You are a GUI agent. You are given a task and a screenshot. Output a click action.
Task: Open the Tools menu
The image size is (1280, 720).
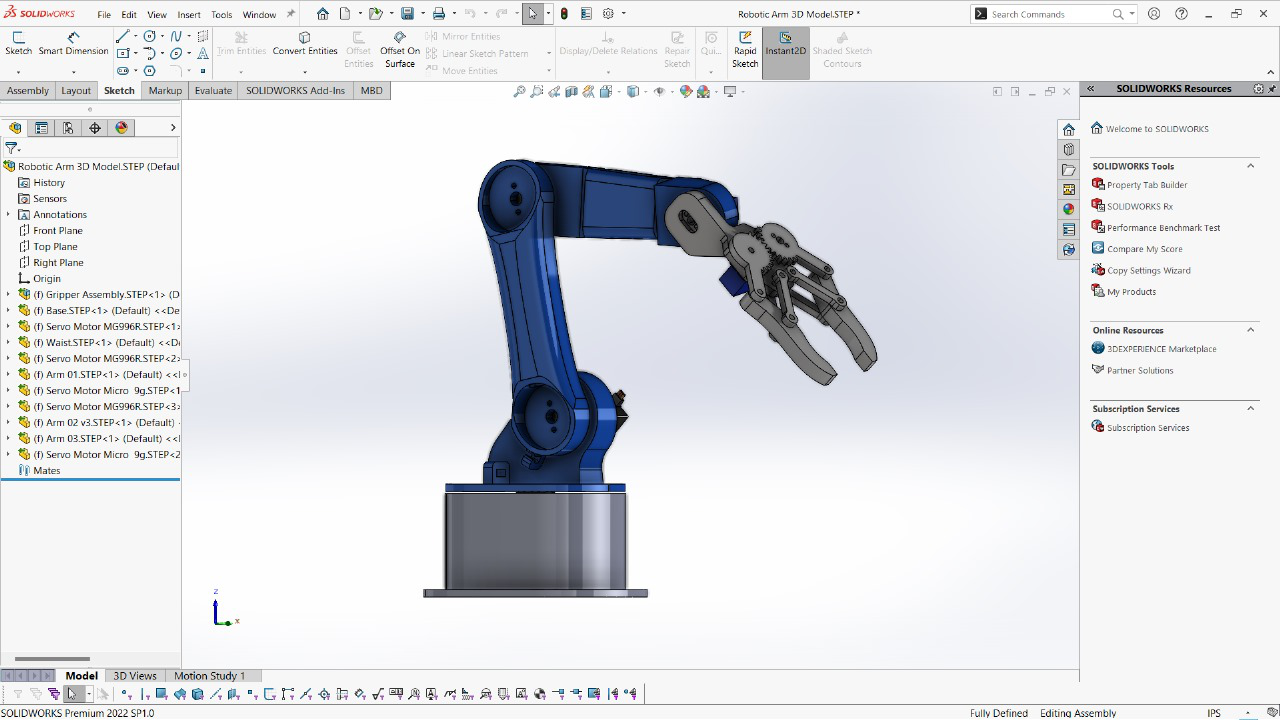(x=221, y=14)
